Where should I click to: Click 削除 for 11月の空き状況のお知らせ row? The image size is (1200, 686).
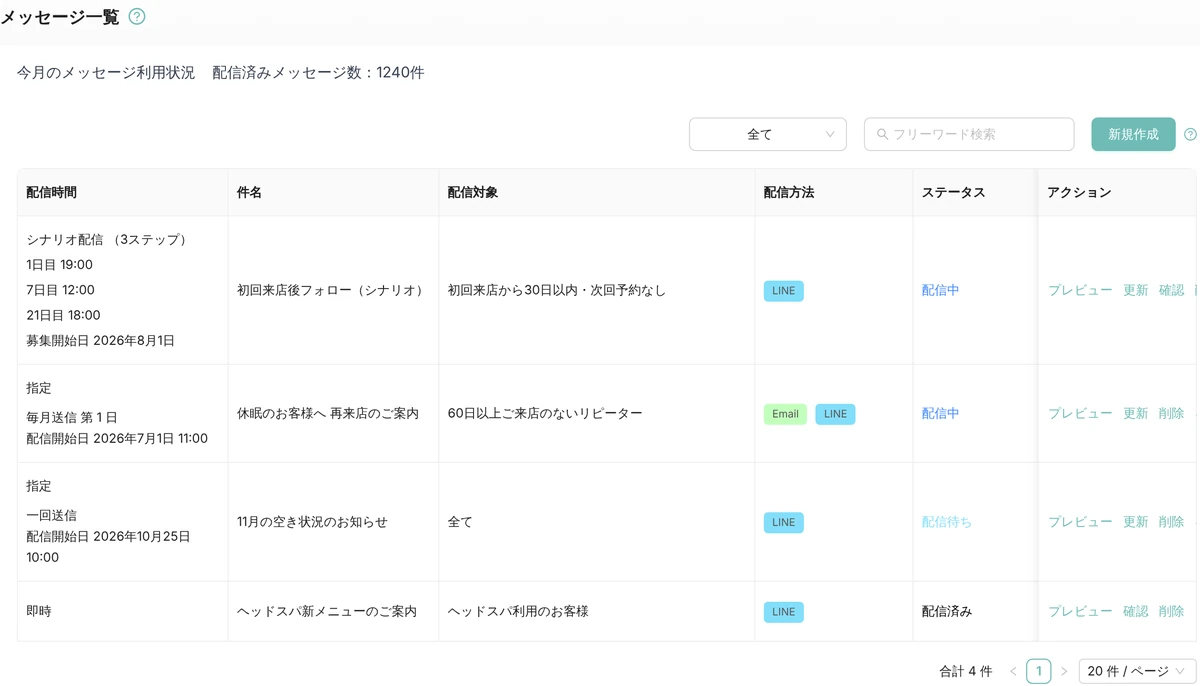tap(1171, 522)
